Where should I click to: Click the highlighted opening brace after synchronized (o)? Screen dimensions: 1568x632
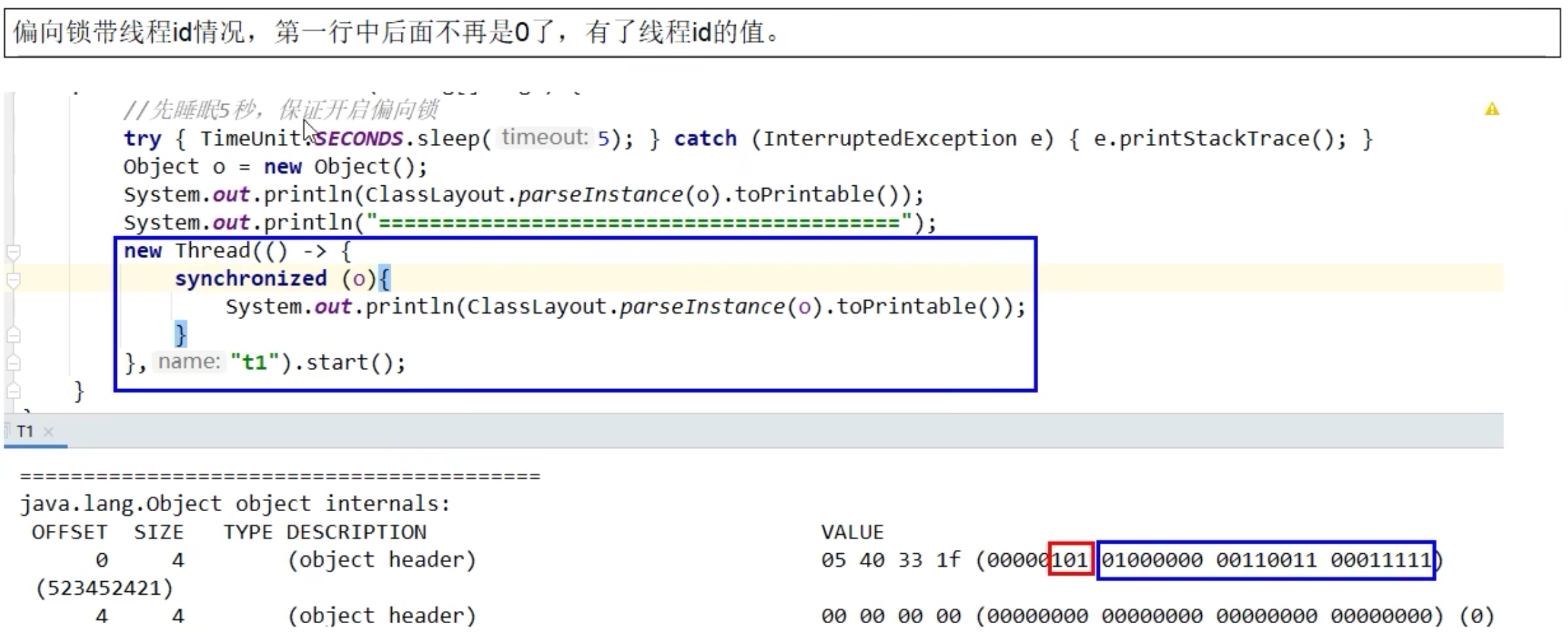[385, 279]
